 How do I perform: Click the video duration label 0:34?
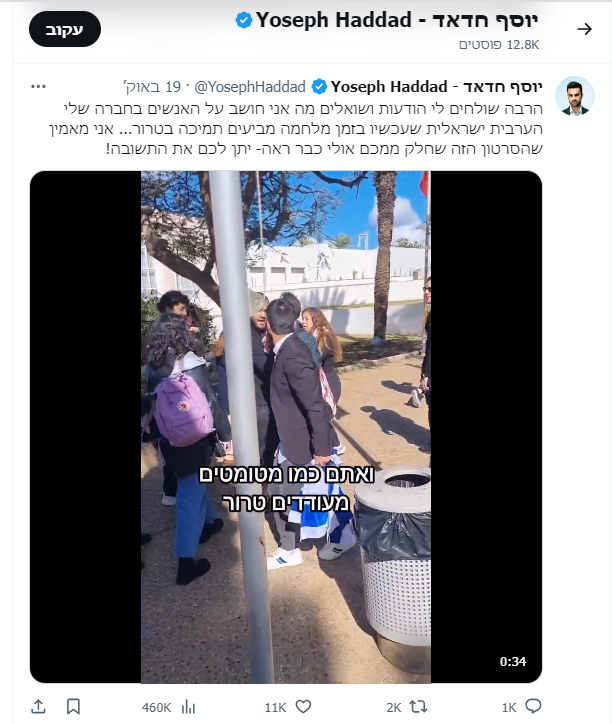pos(513,662)
